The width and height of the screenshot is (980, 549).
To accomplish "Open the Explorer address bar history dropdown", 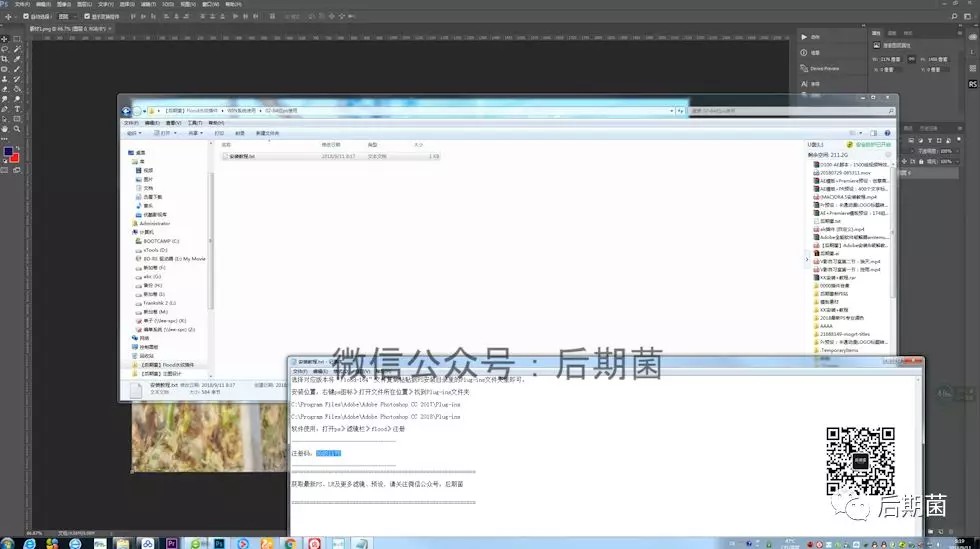I will [x=671, y=111].
